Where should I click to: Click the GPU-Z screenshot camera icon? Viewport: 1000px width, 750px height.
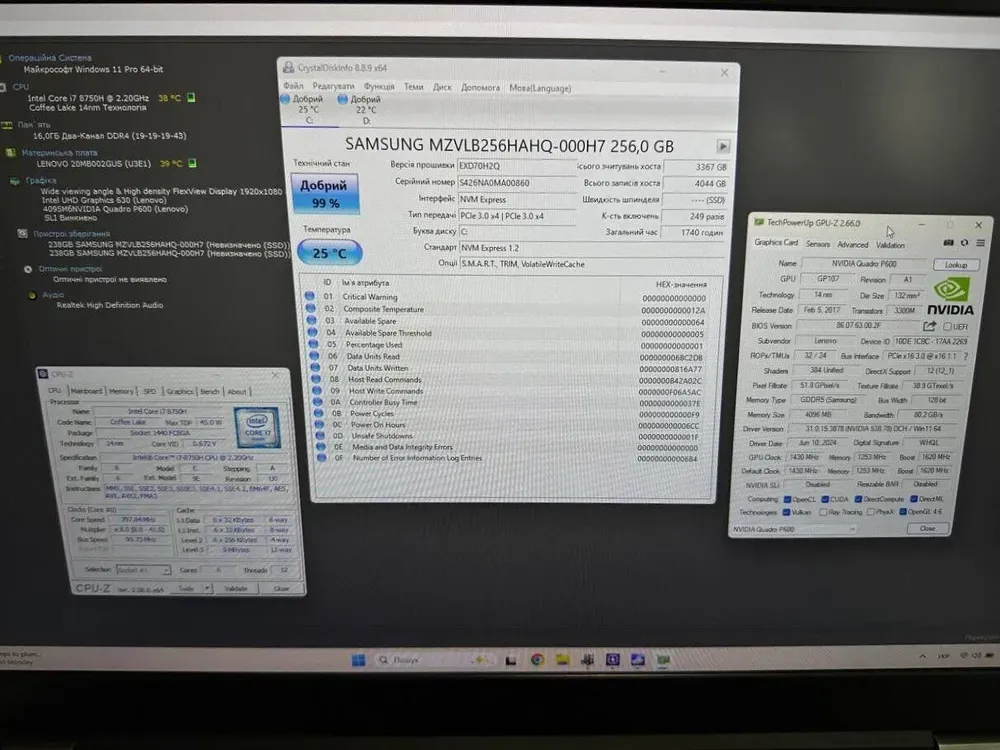[948, 243]
